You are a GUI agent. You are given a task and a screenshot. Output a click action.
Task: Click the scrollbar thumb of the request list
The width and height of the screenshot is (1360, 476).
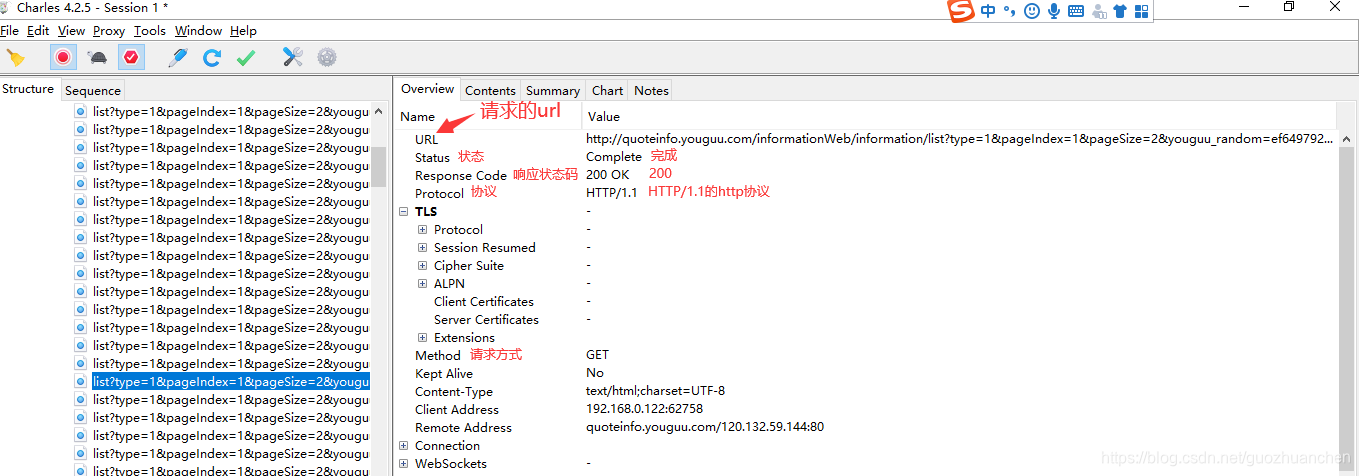[379, 167]
